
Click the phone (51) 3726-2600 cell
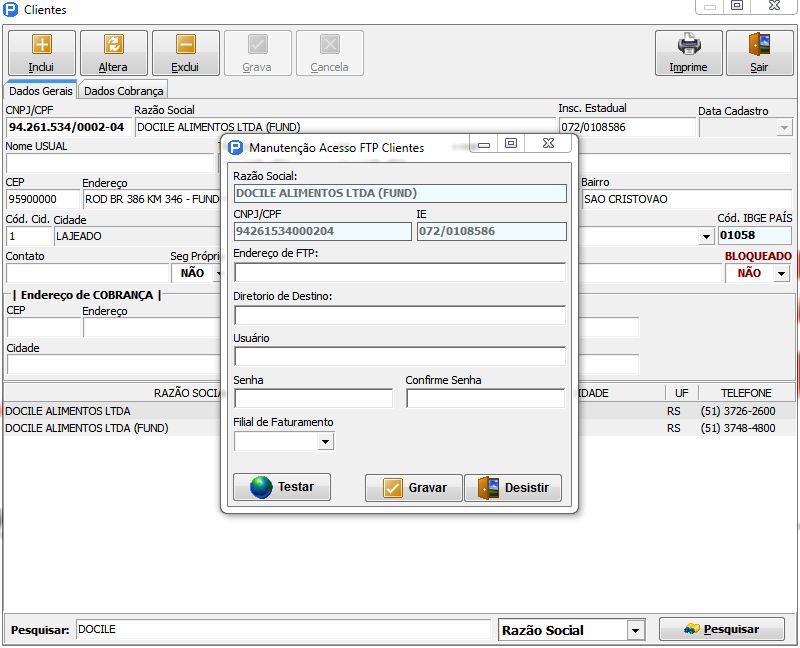click(738, 411)
